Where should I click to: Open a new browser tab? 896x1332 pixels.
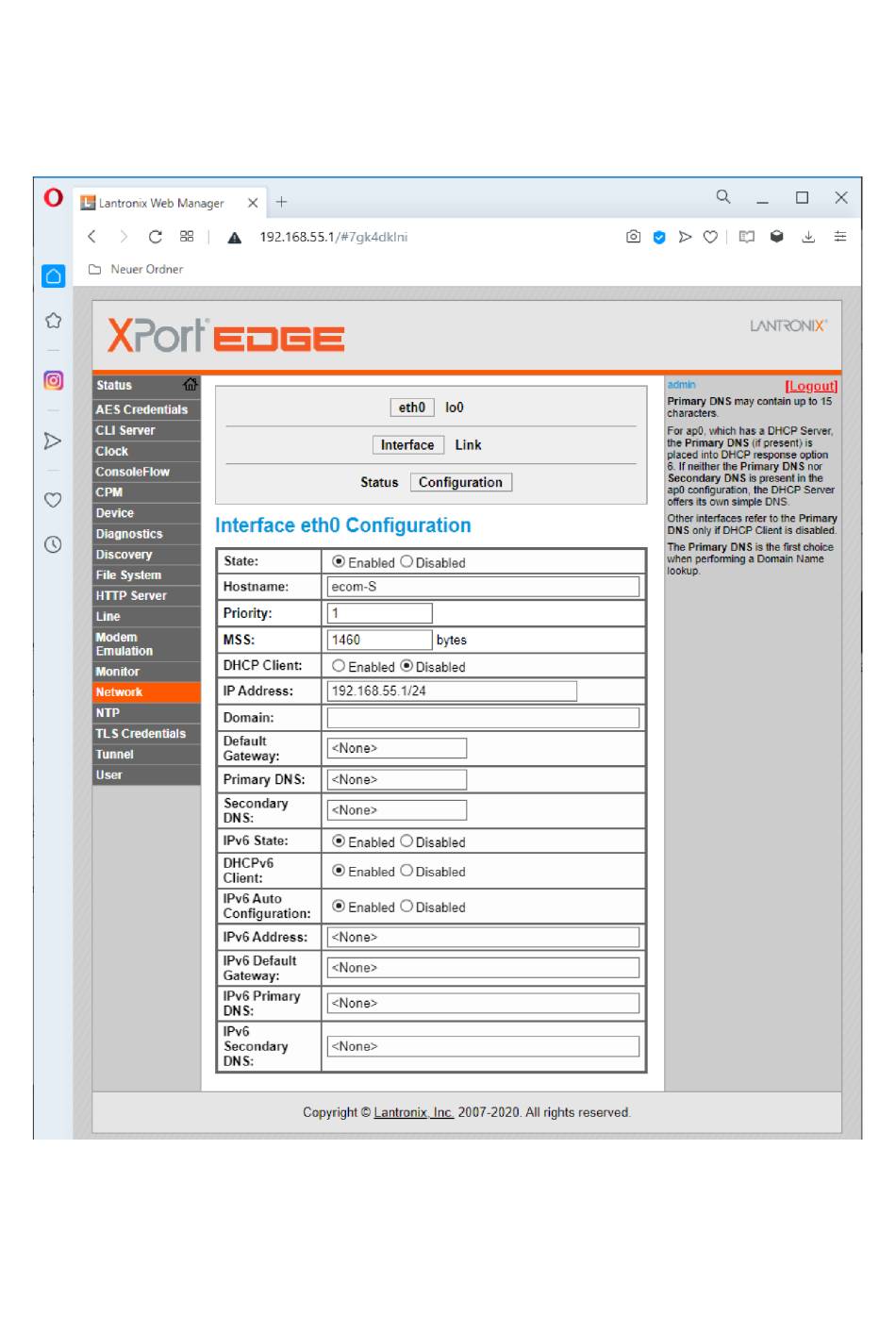(281, 202)
